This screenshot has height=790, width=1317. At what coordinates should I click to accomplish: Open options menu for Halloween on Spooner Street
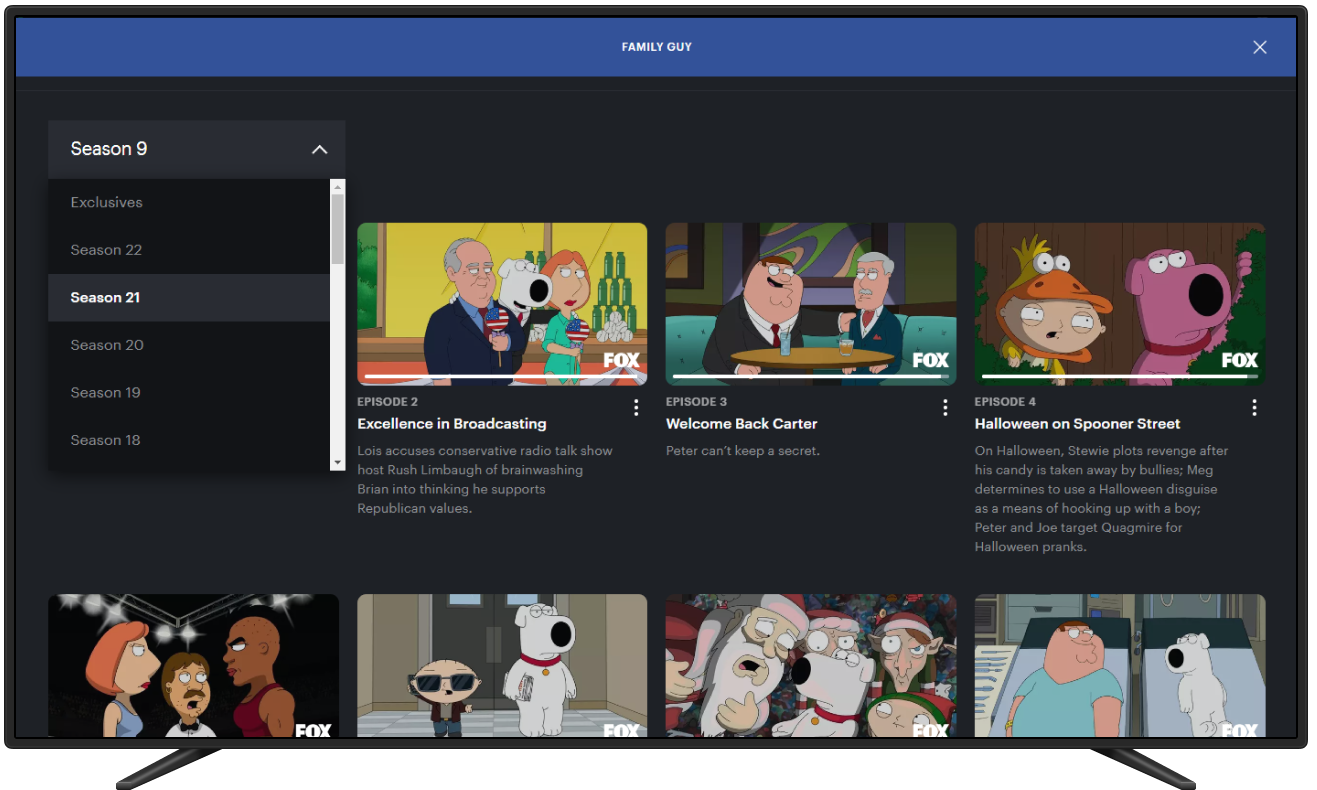[x=1254, y=407]
